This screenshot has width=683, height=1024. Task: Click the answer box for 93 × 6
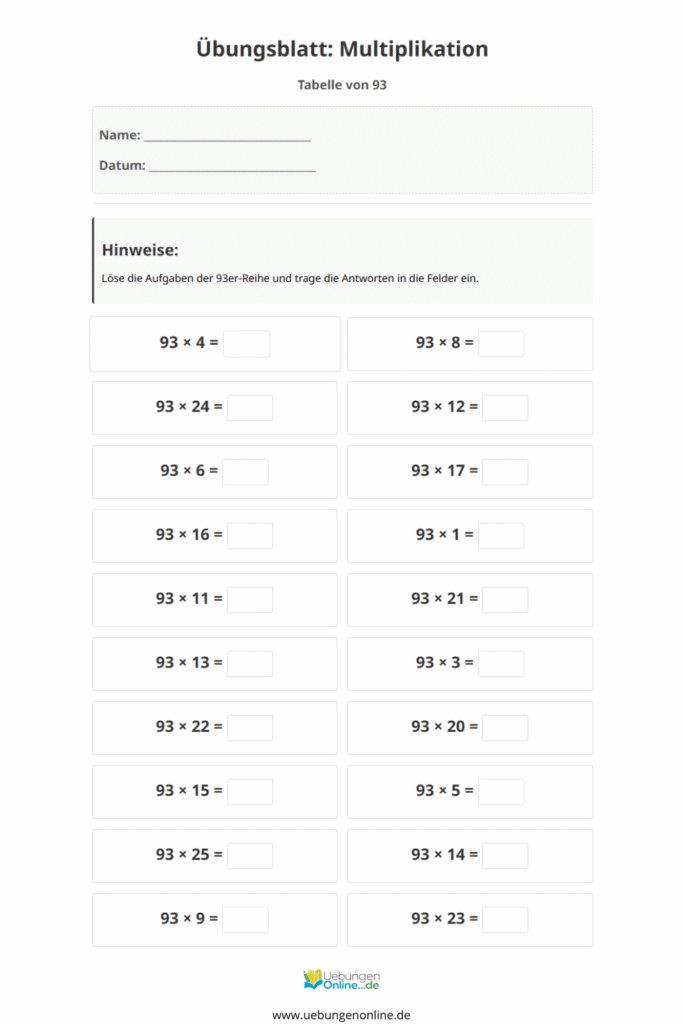point(246,472)
